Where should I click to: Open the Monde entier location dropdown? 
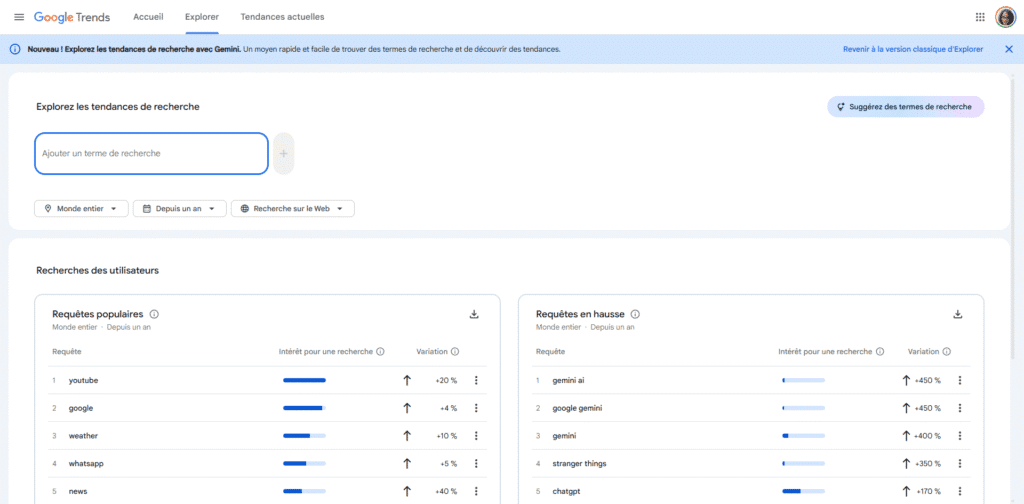[81, 208]
